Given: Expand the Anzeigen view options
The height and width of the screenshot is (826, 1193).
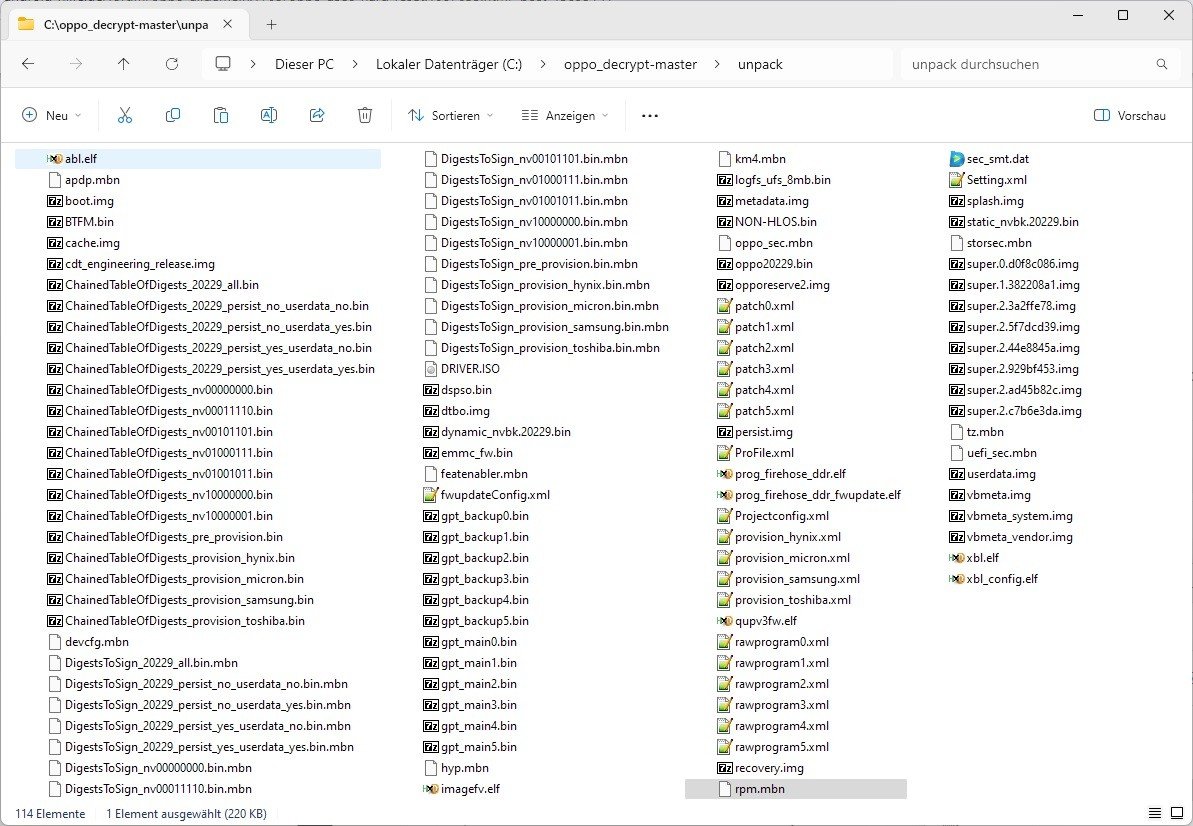Looking at the screenshot, I should click(x=565, y=116).
